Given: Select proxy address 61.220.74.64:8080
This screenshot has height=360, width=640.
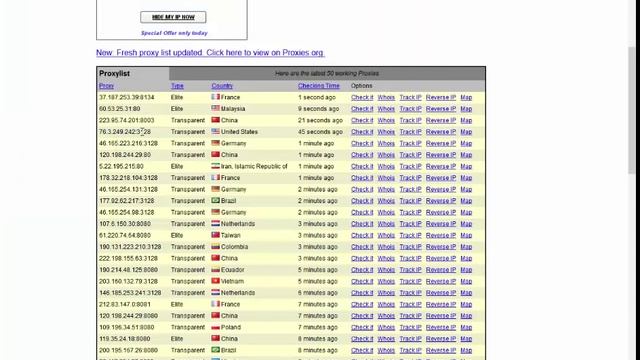Looking at the screenshot, I should (x=124, y=236).
